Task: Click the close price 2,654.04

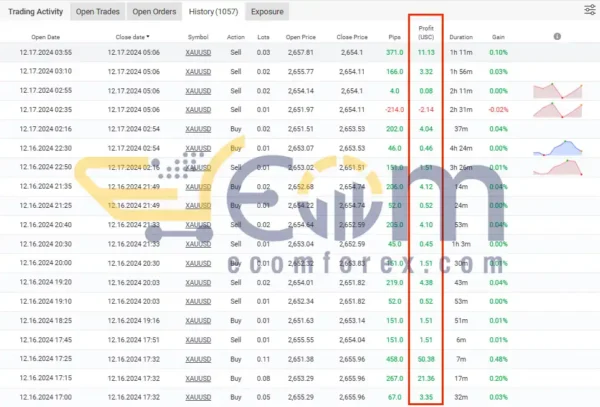Action: (352, 340)
